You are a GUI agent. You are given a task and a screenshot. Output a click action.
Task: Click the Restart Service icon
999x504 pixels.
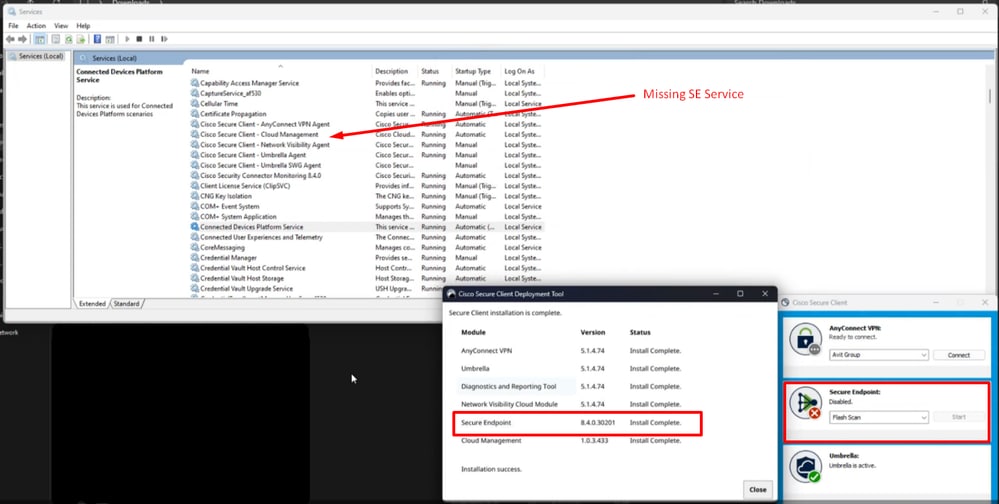pos(164,40)
